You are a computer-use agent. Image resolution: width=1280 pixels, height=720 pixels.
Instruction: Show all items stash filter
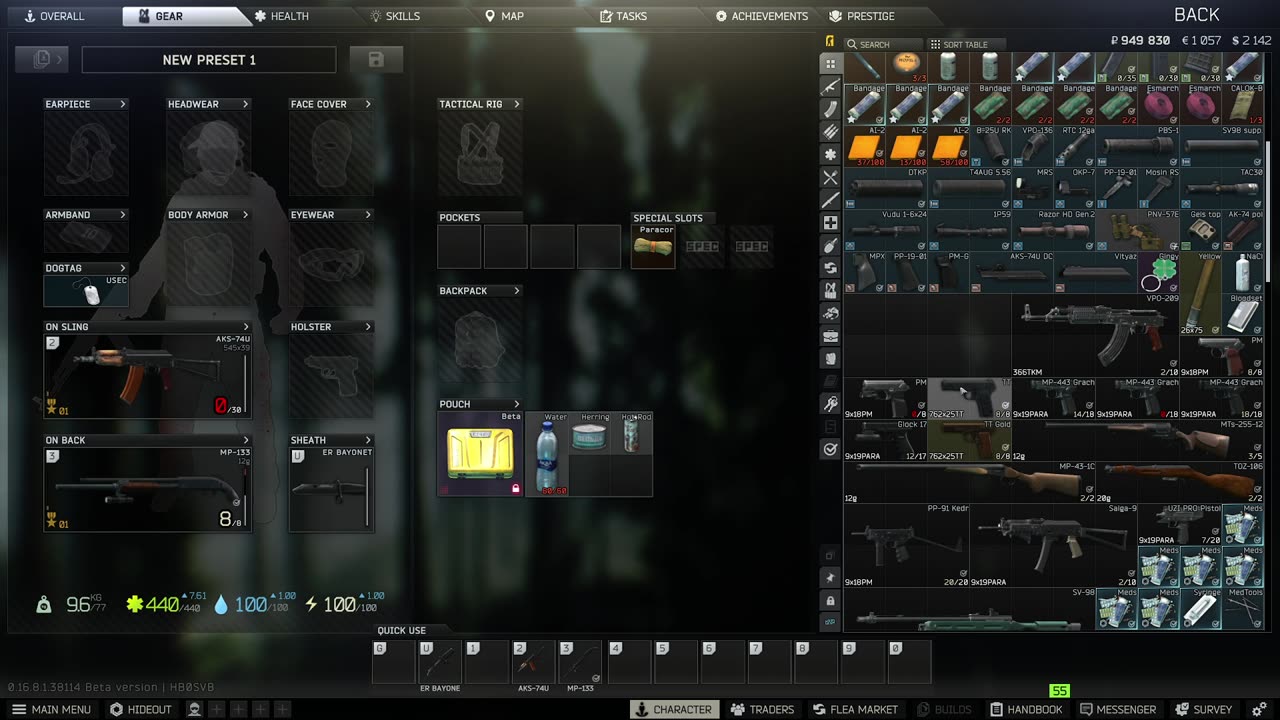830,63
